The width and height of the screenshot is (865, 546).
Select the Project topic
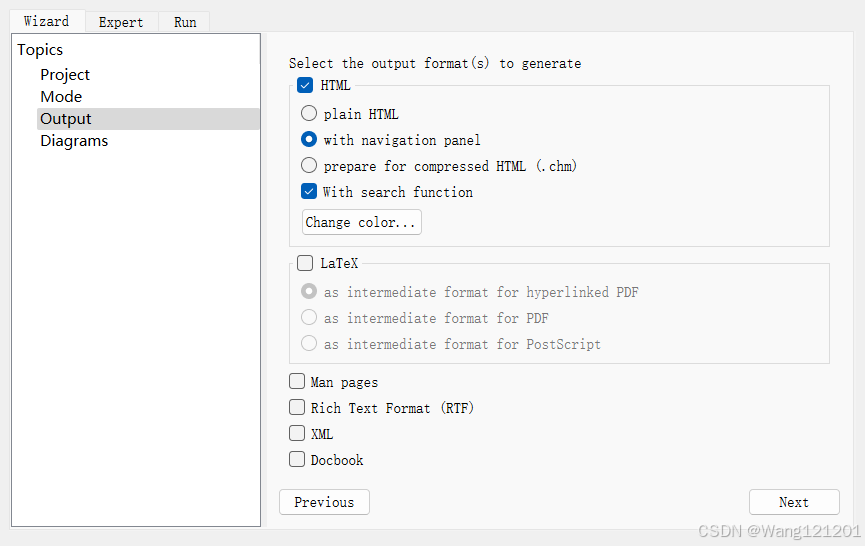click(65, 75)
